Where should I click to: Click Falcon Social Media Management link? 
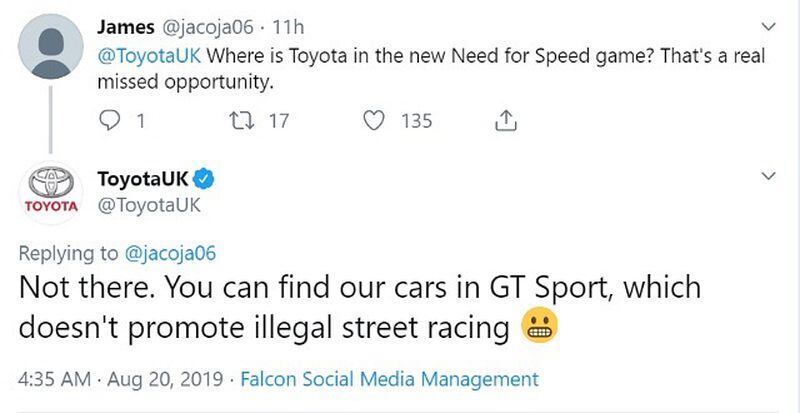coord(389,379)
